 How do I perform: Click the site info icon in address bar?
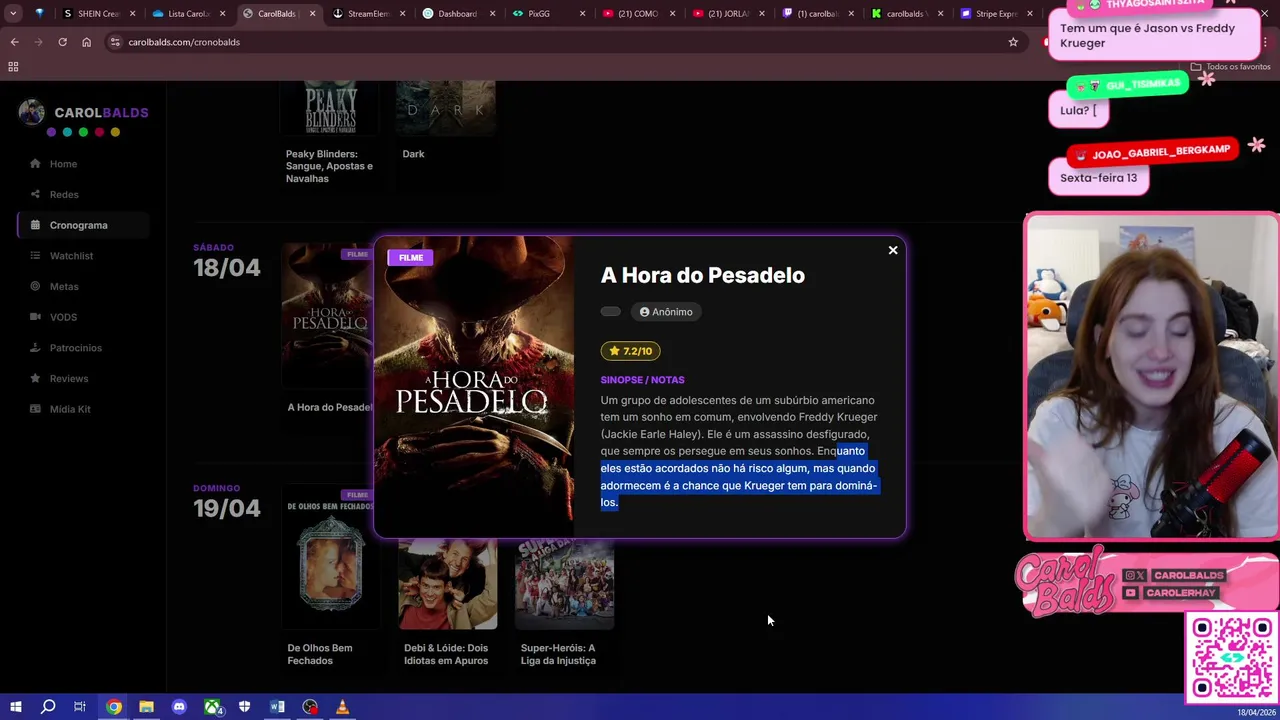[115, 42]
